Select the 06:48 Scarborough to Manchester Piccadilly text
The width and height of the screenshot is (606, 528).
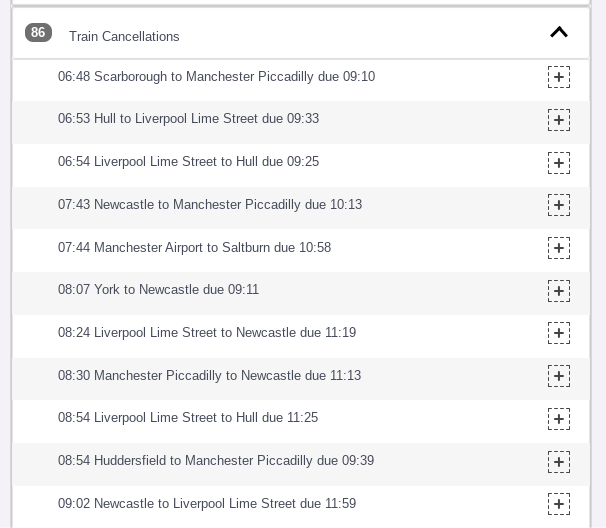(x=216, y=77)
